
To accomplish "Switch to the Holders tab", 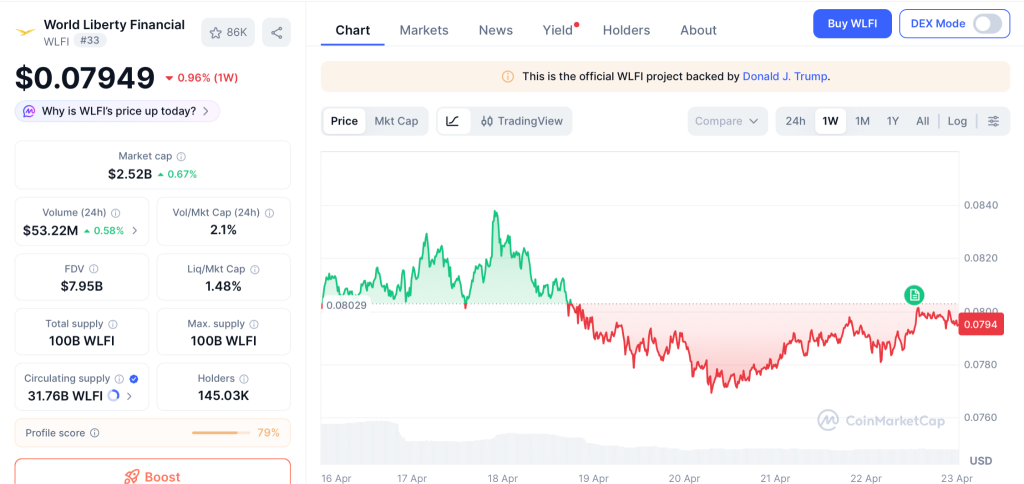I will (x=626, y=30).
